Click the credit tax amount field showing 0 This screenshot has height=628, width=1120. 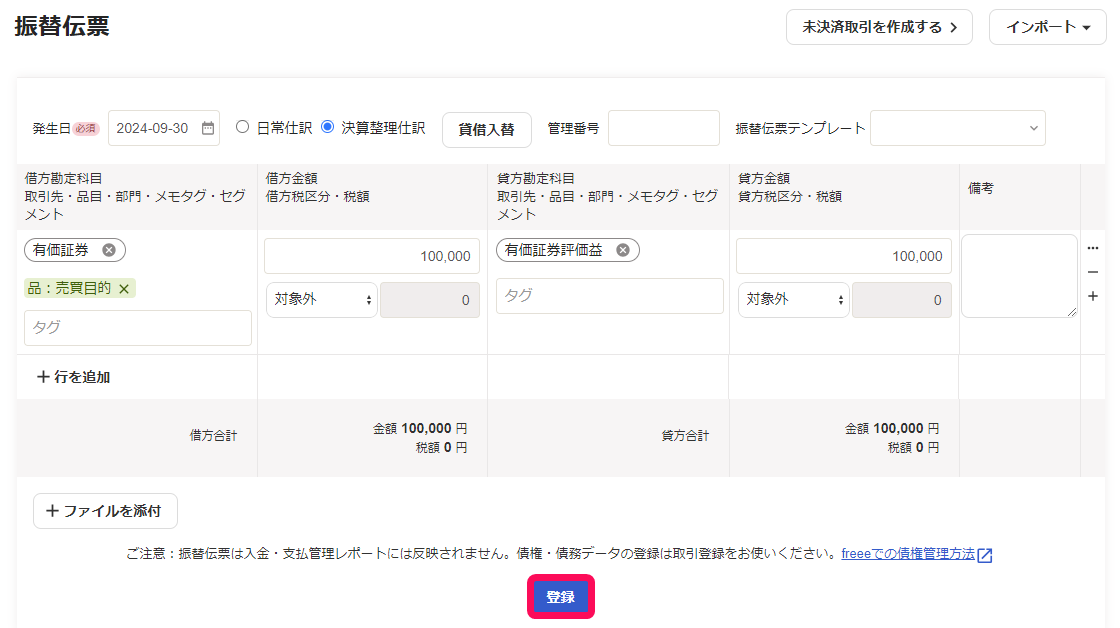pos(901,300)
